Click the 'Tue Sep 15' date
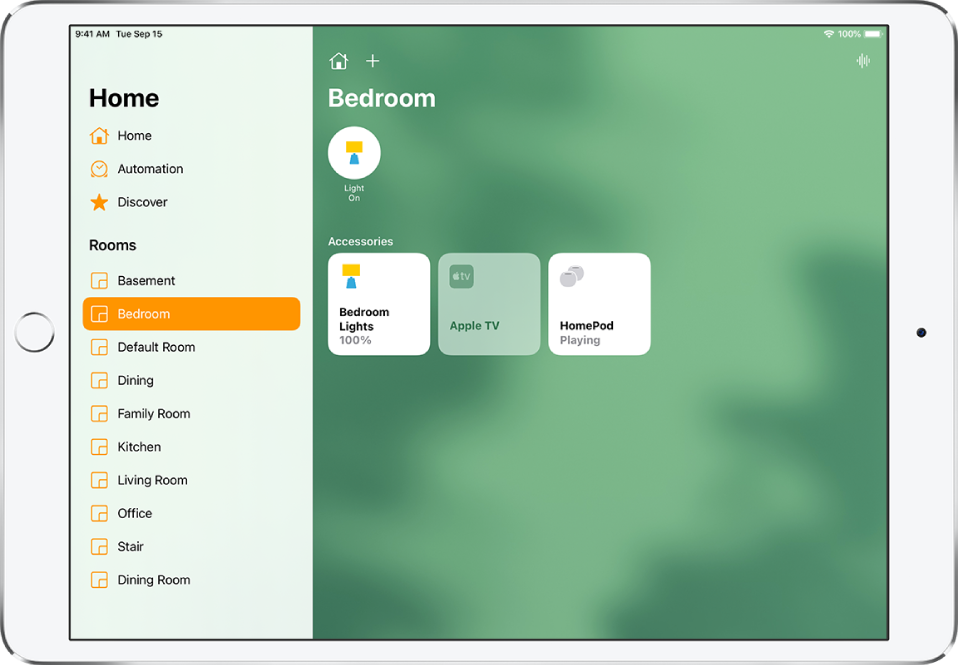Viewport: 958px width, 665px height. [x=139, y=34]
